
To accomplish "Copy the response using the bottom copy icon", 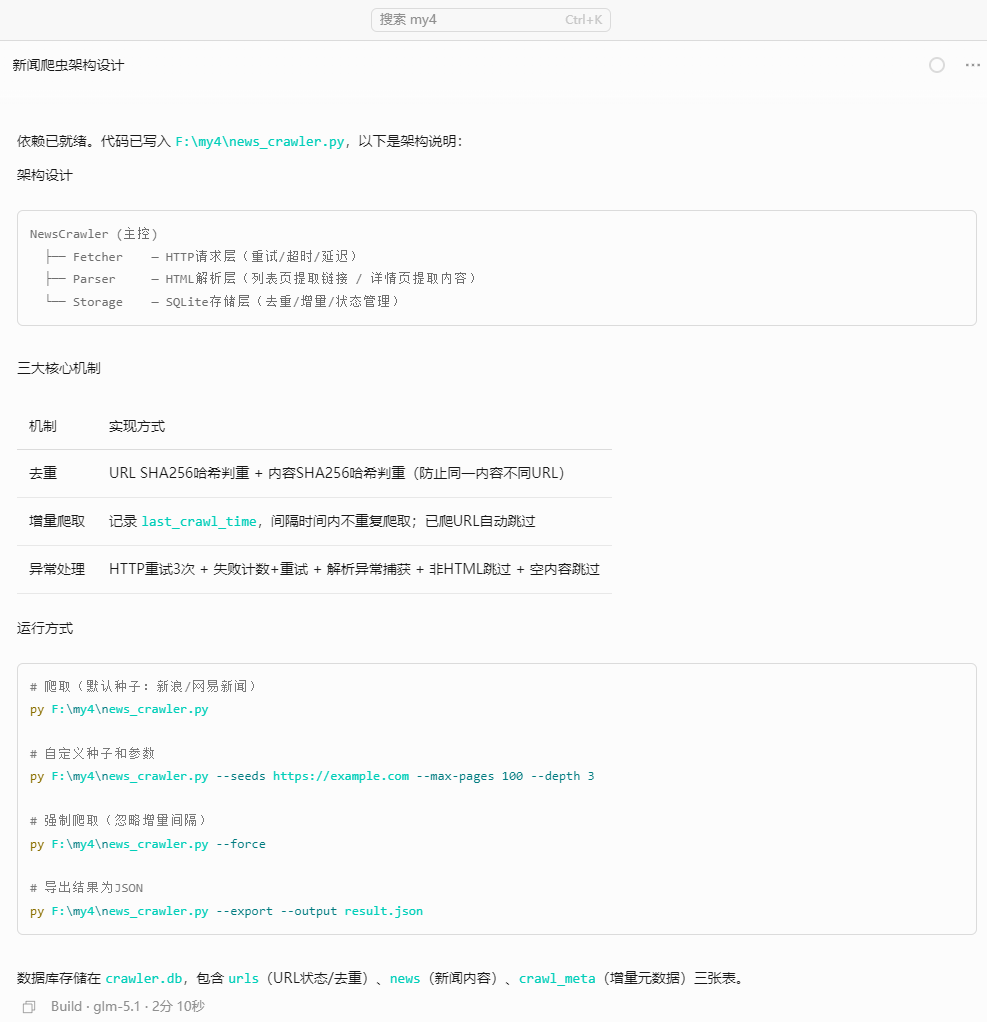I will [x=29, y=1006].
